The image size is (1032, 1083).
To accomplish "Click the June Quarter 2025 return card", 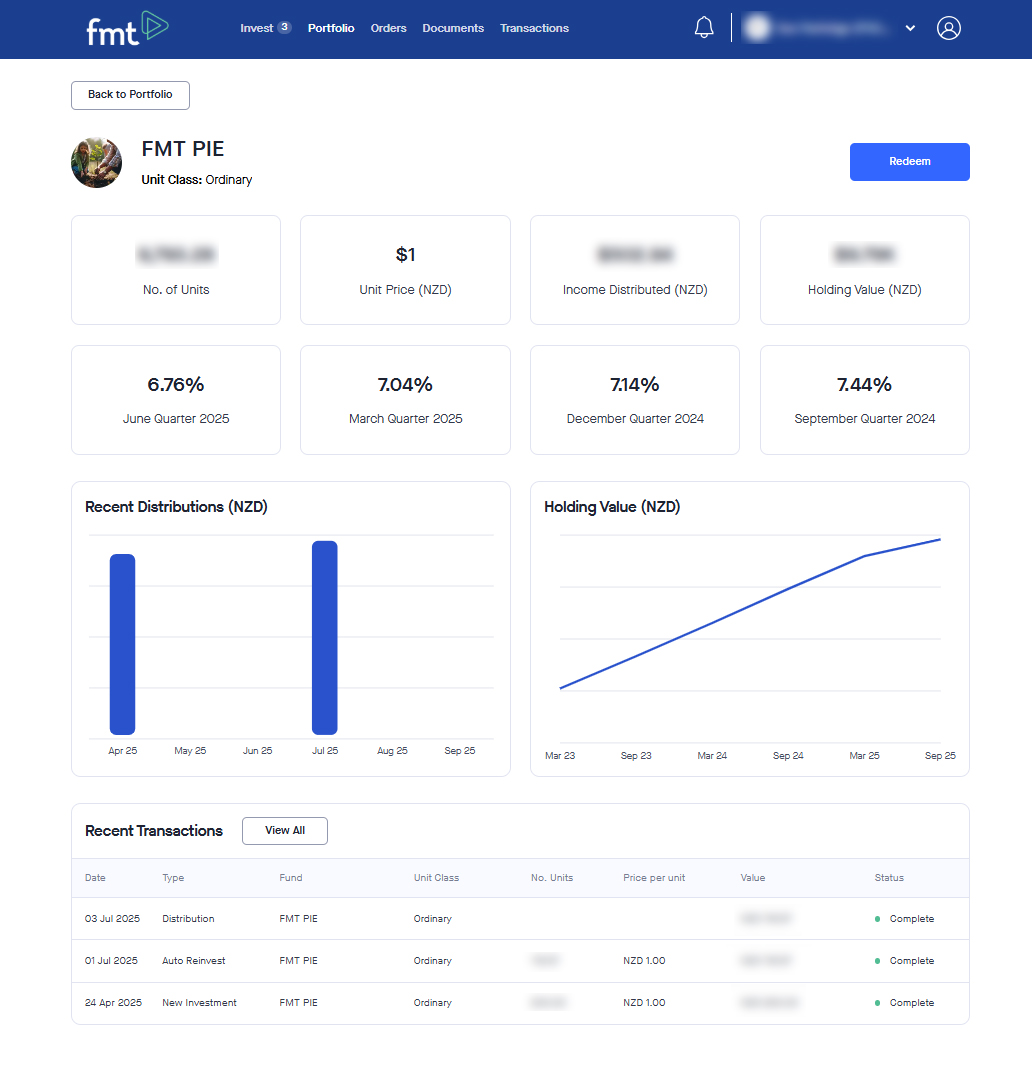I will [x=176, y=400].
